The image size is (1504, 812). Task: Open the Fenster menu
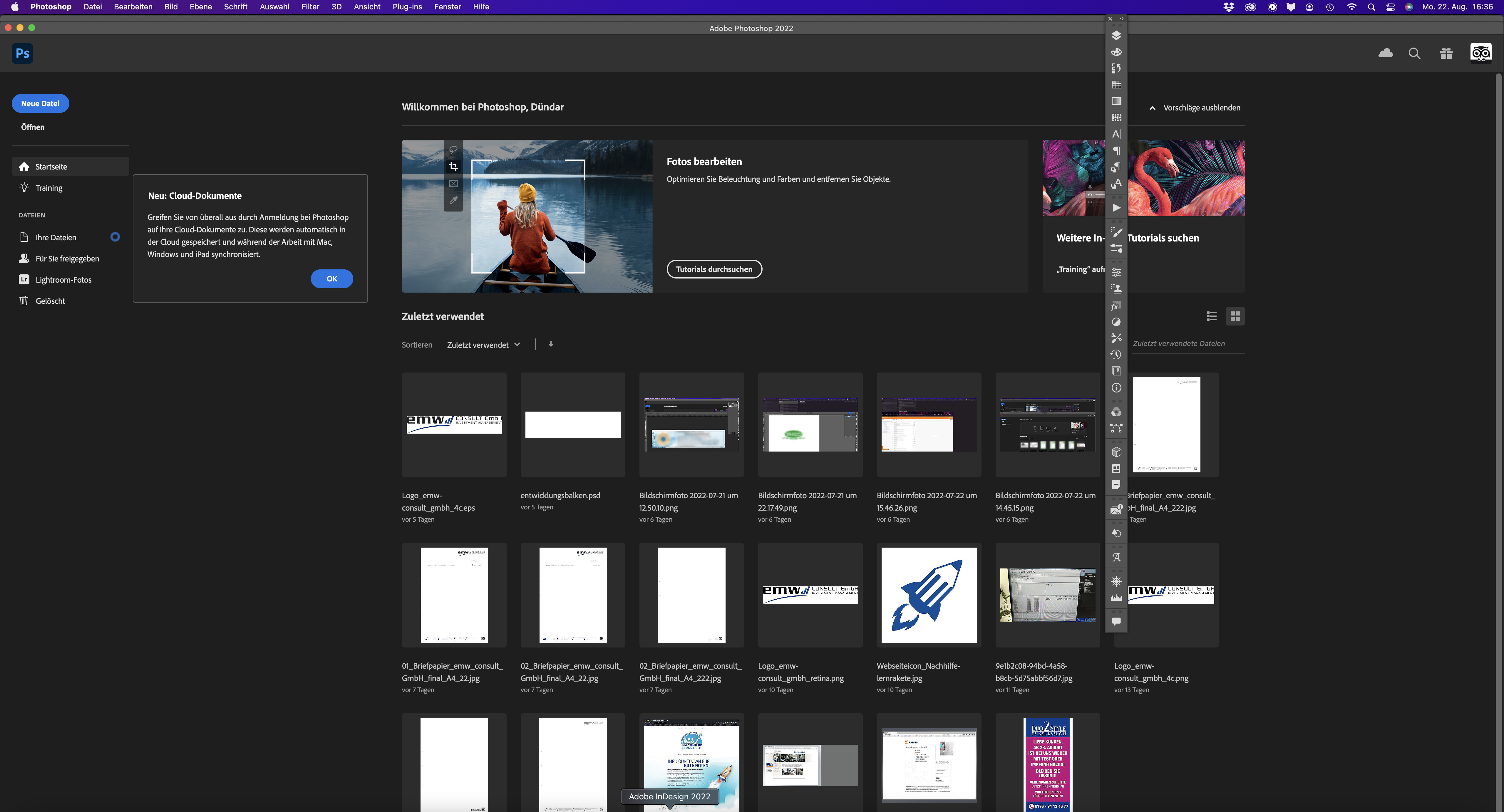(x=447, y=6)
